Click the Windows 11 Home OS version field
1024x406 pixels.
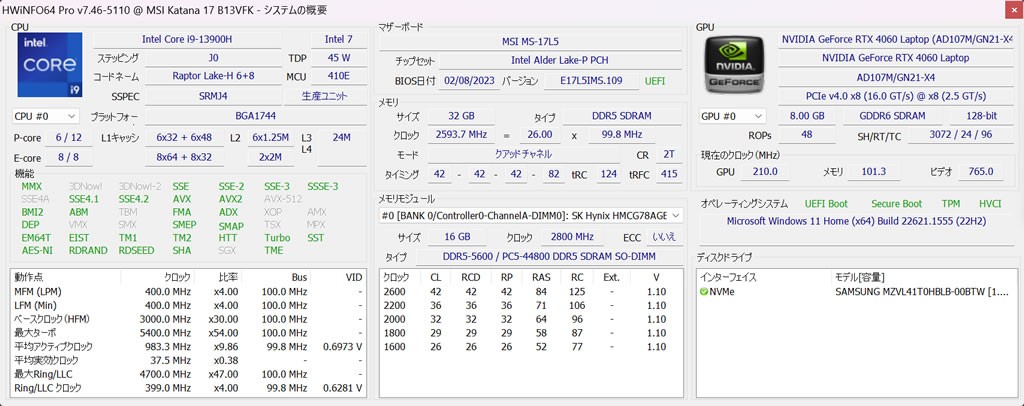coord(856,221)
